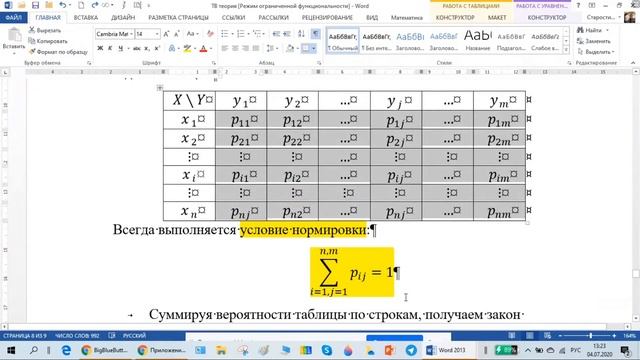The height and width of the screenshot is (360, 640).
Task: Toggle superscript formatting
Action: point(157,49)
